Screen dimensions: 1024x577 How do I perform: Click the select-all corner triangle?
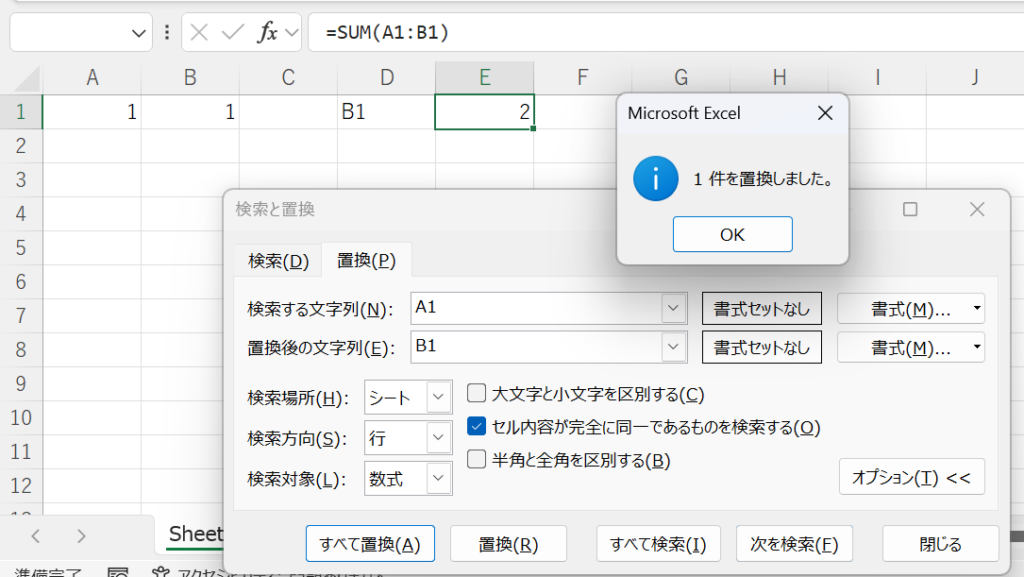27,79
